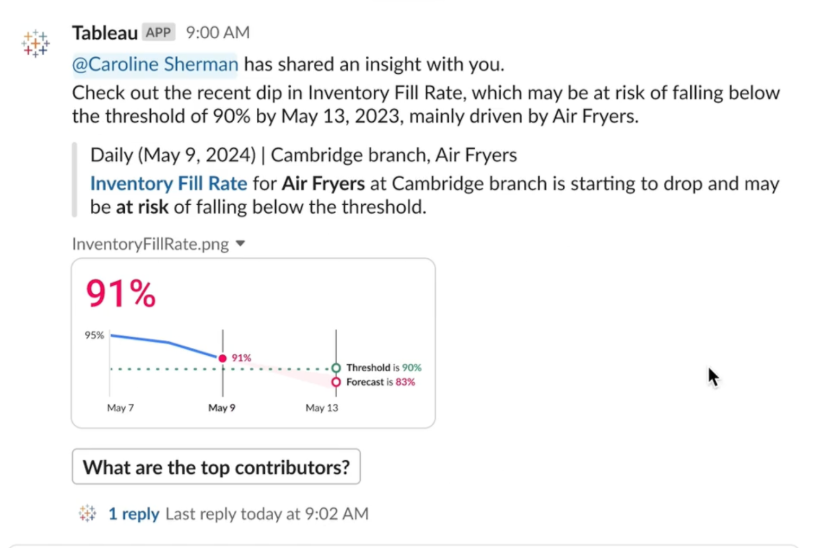This screenshot has width=817, height=548.
Task: Open the Inventory Fill Rate chart image
Action: click(253, 343)
